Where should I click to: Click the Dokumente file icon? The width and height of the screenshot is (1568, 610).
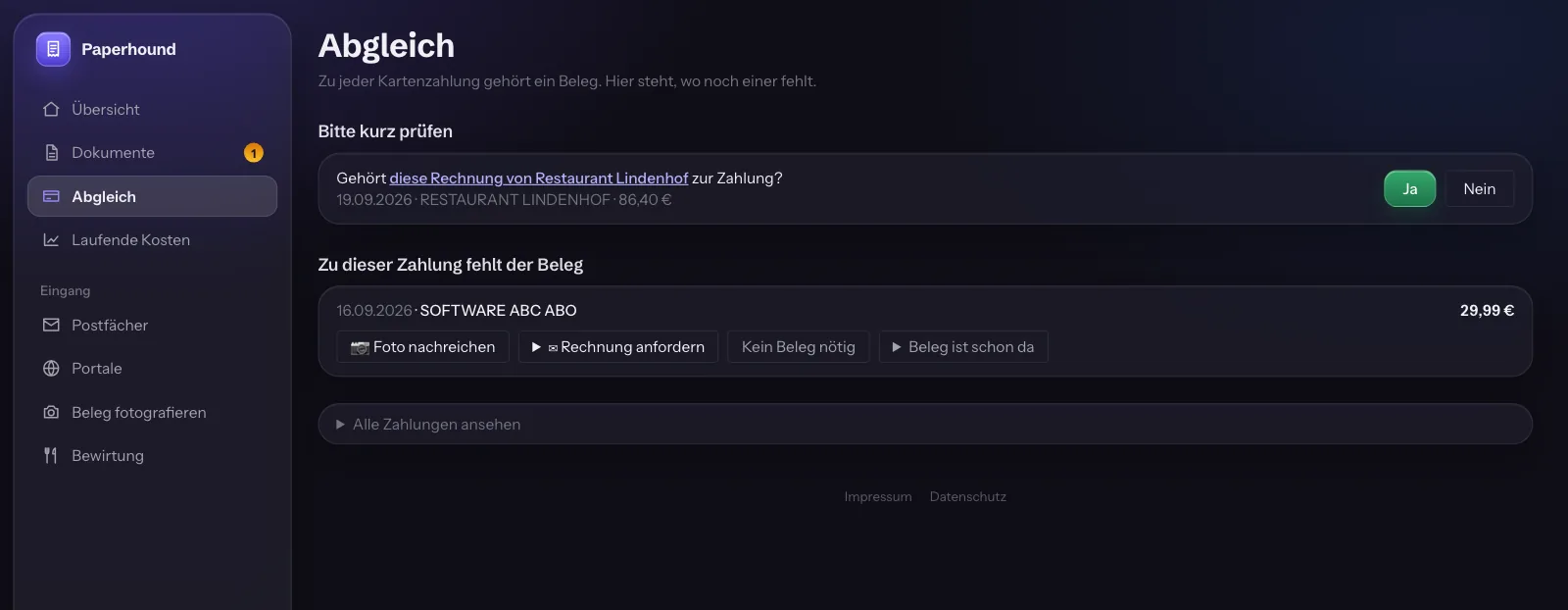click(x=51, y=152)
